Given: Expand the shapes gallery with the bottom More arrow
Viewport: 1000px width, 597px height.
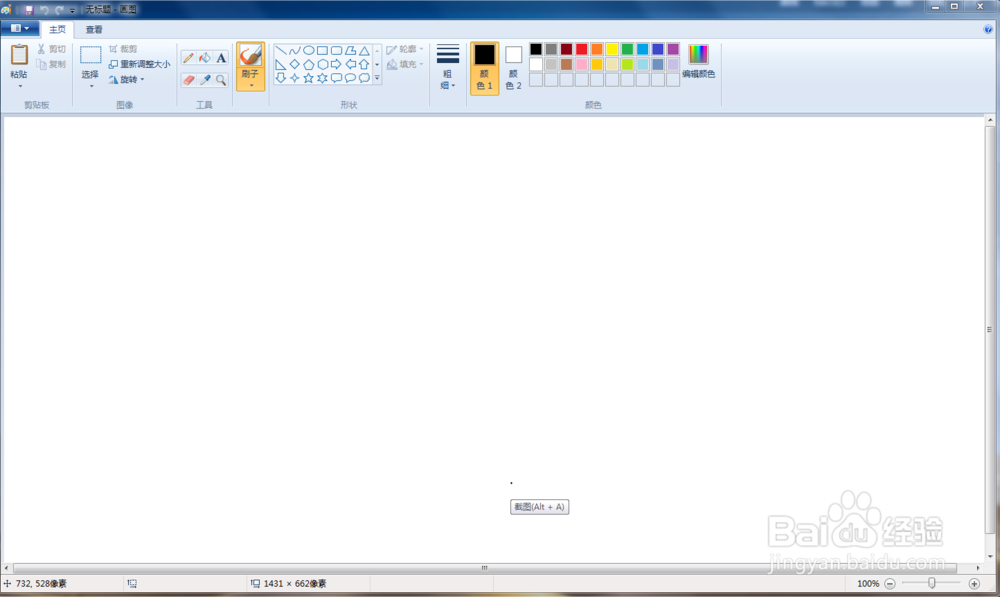Looking at the screenshot, I should point(377,78).
